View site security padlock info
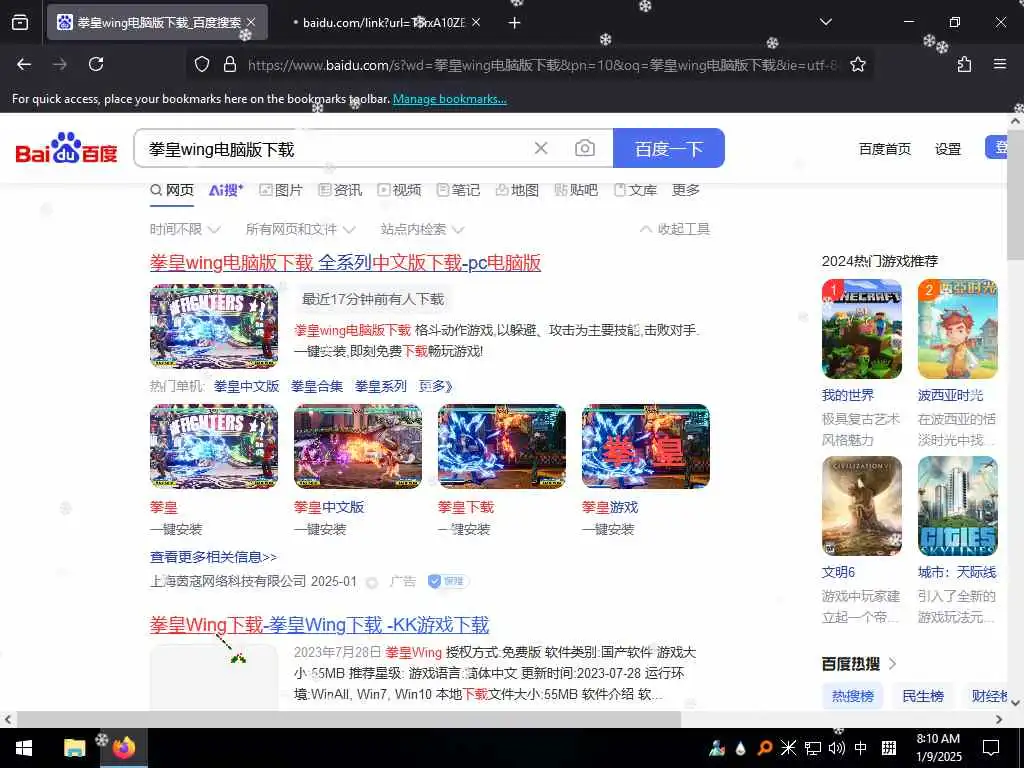1024x768 pixels. [x=230, y=64]
